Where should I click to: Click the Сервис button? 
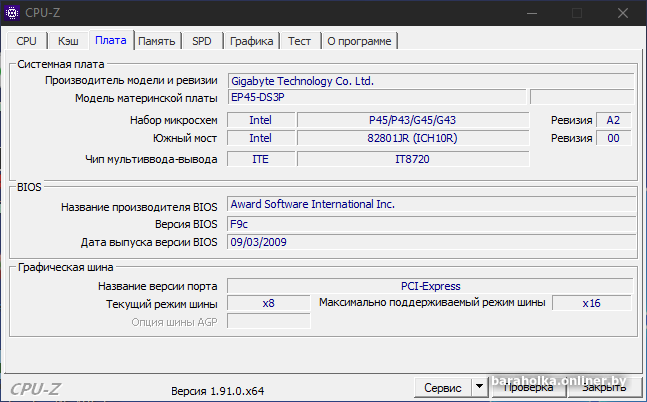(x=443, y=388)
